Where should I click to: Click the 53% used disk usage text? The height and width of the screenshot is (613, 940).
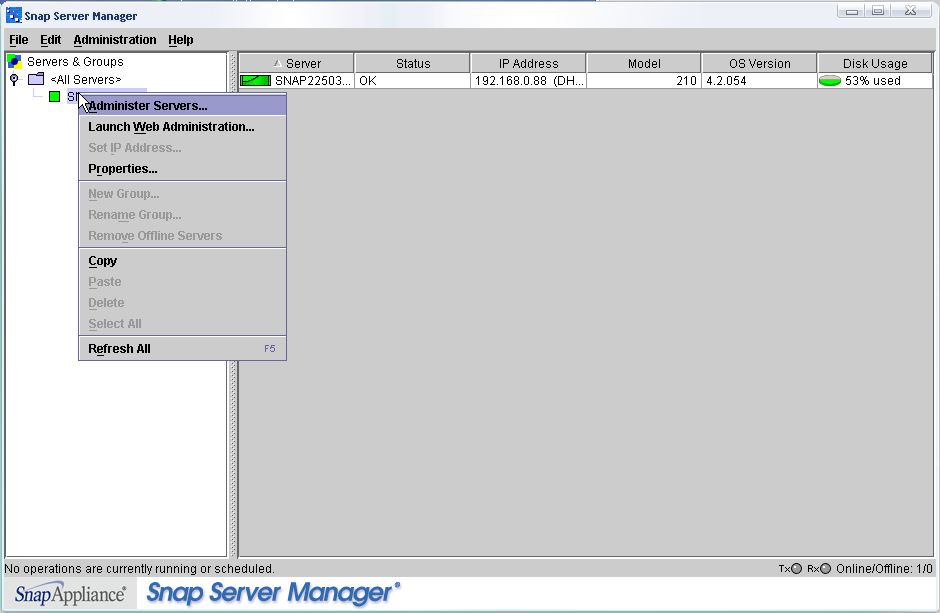pyautogui.click(x=872, y=81)
